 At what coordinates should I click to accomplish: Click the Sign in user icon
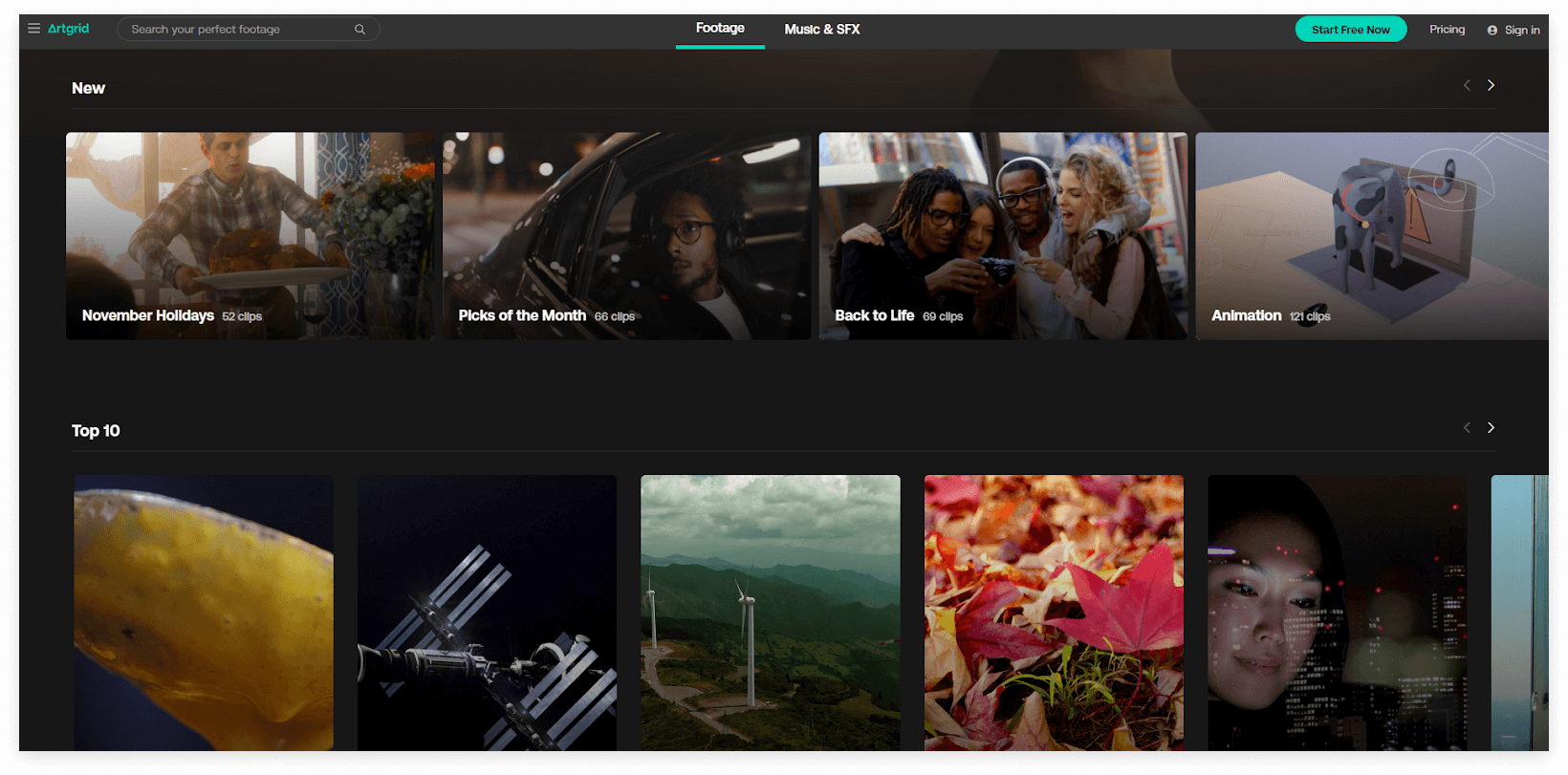point(1492,31)
